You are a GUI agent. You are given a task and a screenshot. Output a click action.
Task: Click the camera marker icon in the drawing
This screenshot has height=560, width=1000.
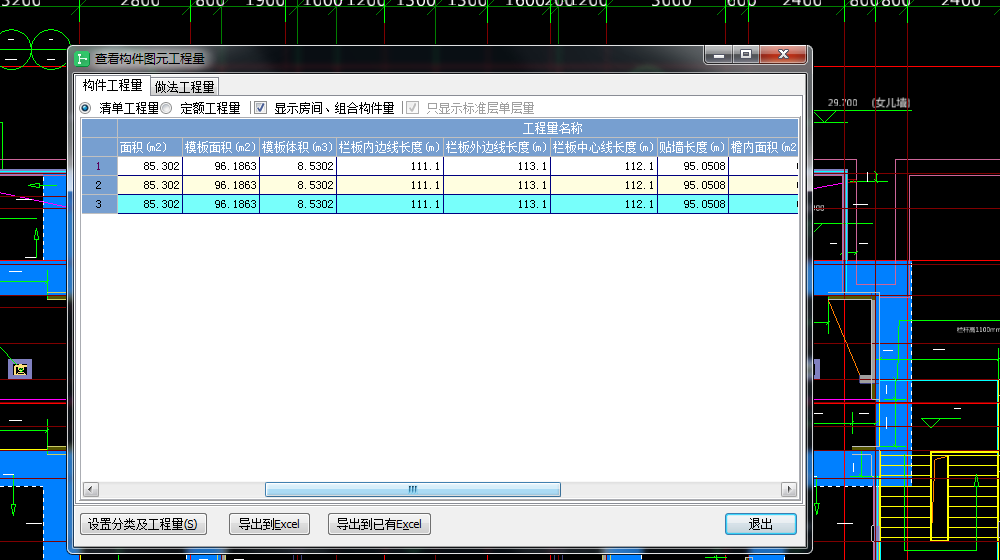tap(20, 369)
